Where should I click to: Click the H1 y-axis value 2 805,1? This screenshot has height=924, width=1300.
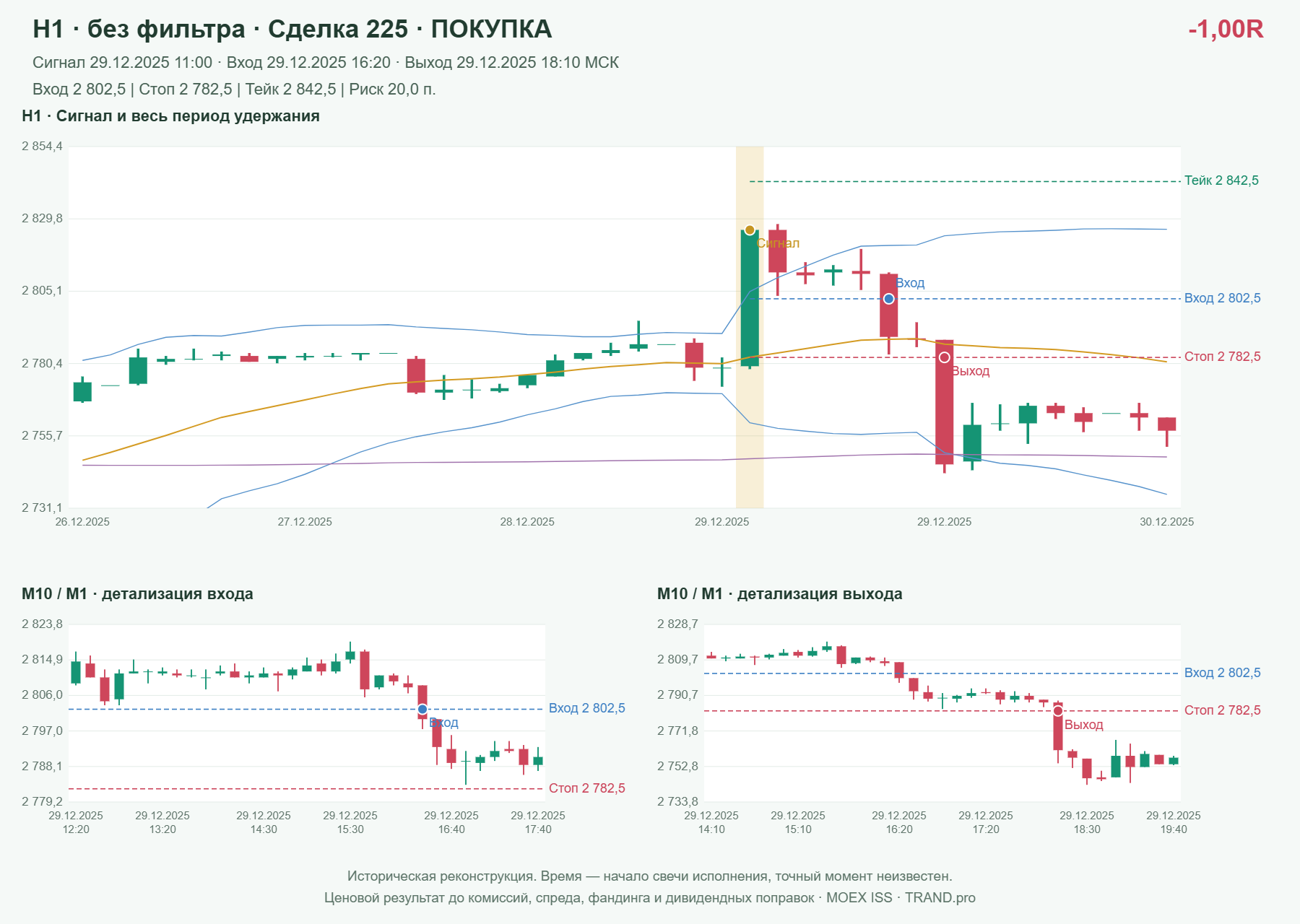pyautogui.click(x=42, y=291)
